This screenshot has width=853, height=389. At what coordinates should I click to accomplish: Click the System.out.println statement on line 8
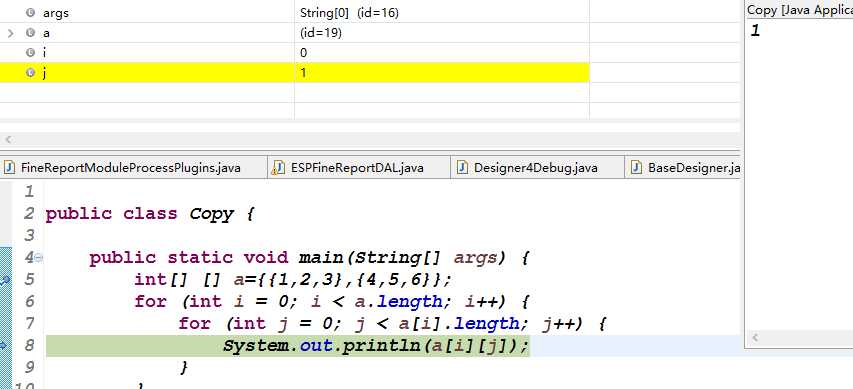pyautogui.click(x=376, y=345)
